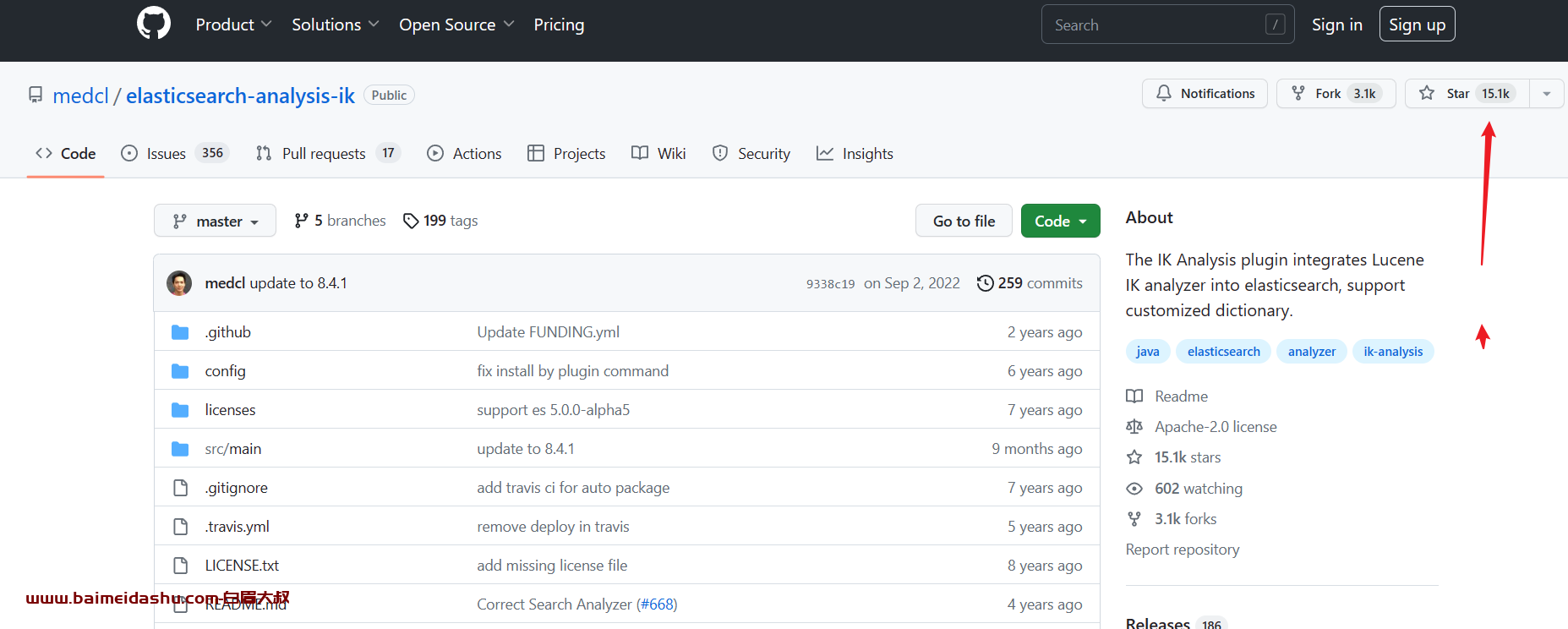Select the ik-analysis topic tag
This screenshot has height=629, width=1568.
pyautogui.click(x=1393, y=352)
